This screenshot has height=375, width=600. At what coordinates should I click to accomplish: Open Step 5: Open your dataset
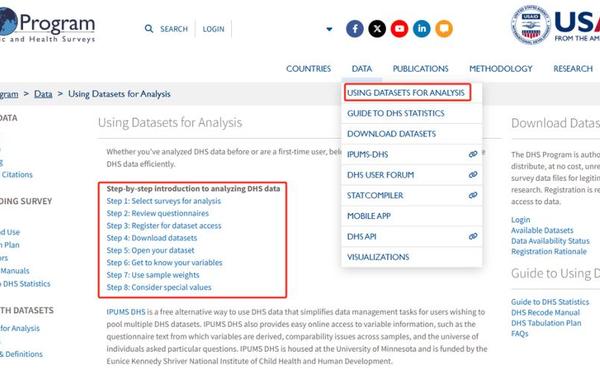pos(150,250)
